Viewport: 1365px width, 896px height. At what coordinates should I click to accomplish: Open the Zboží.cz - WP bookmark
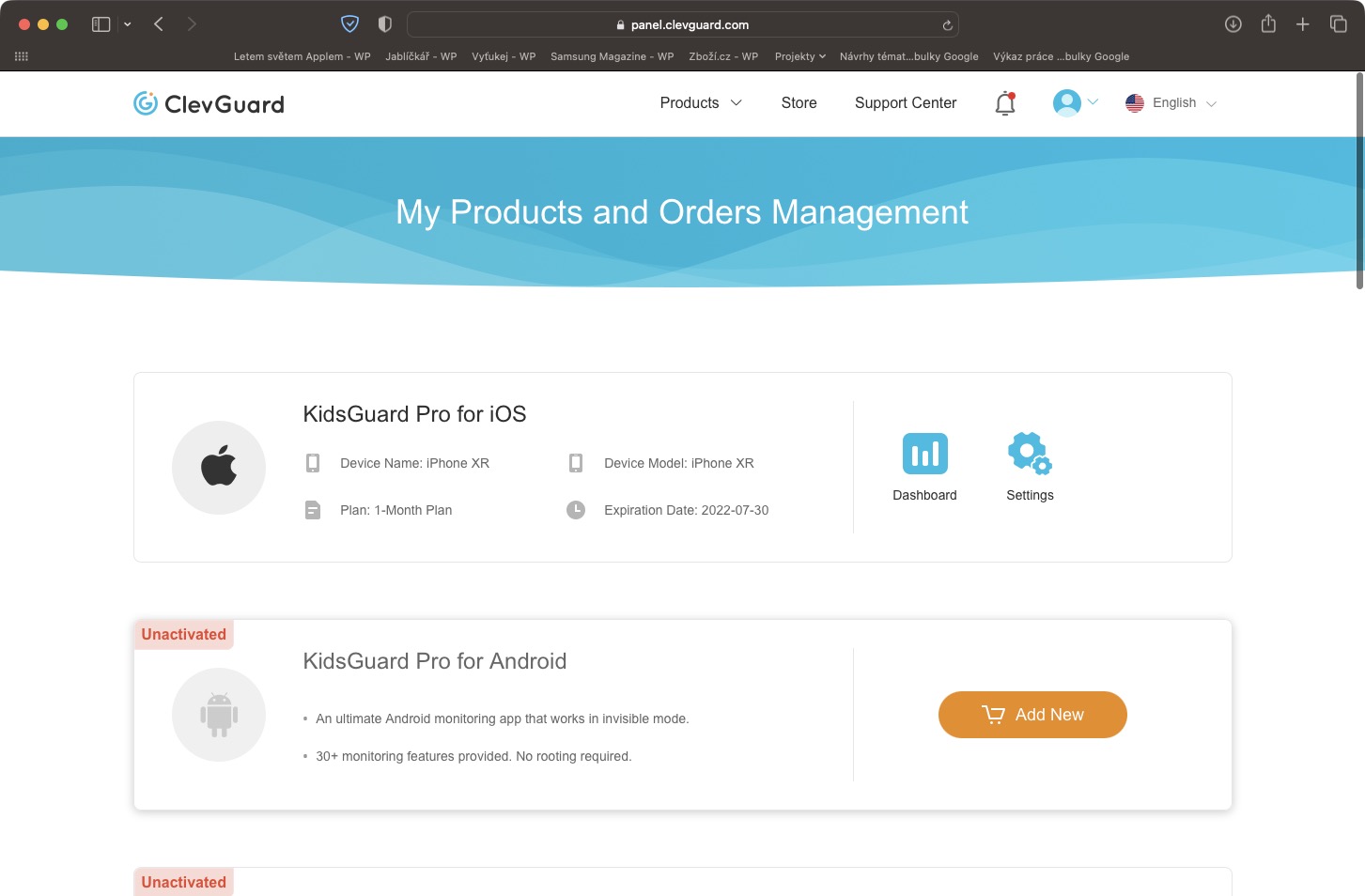pos(723,56)
